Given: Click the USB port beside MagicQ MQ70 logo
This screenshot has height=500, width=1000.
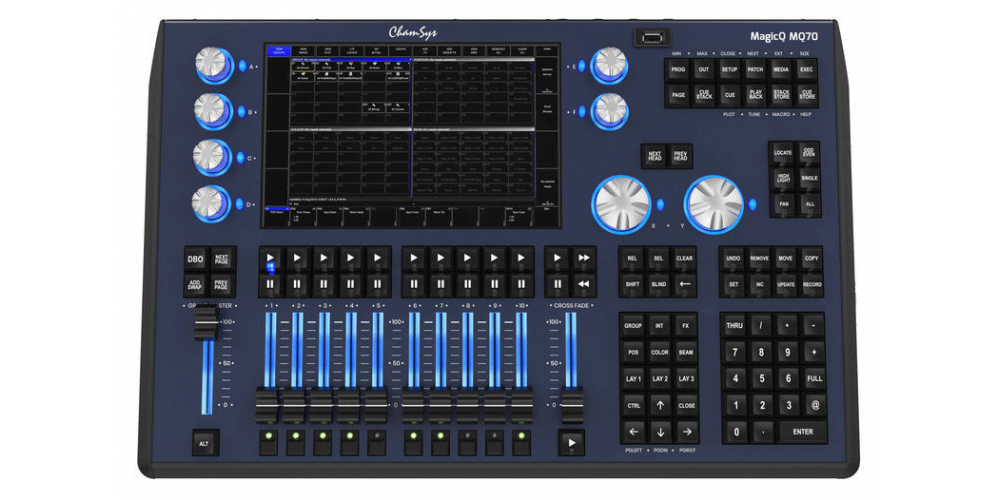Looking at the screenshot, I should [650, 38].
